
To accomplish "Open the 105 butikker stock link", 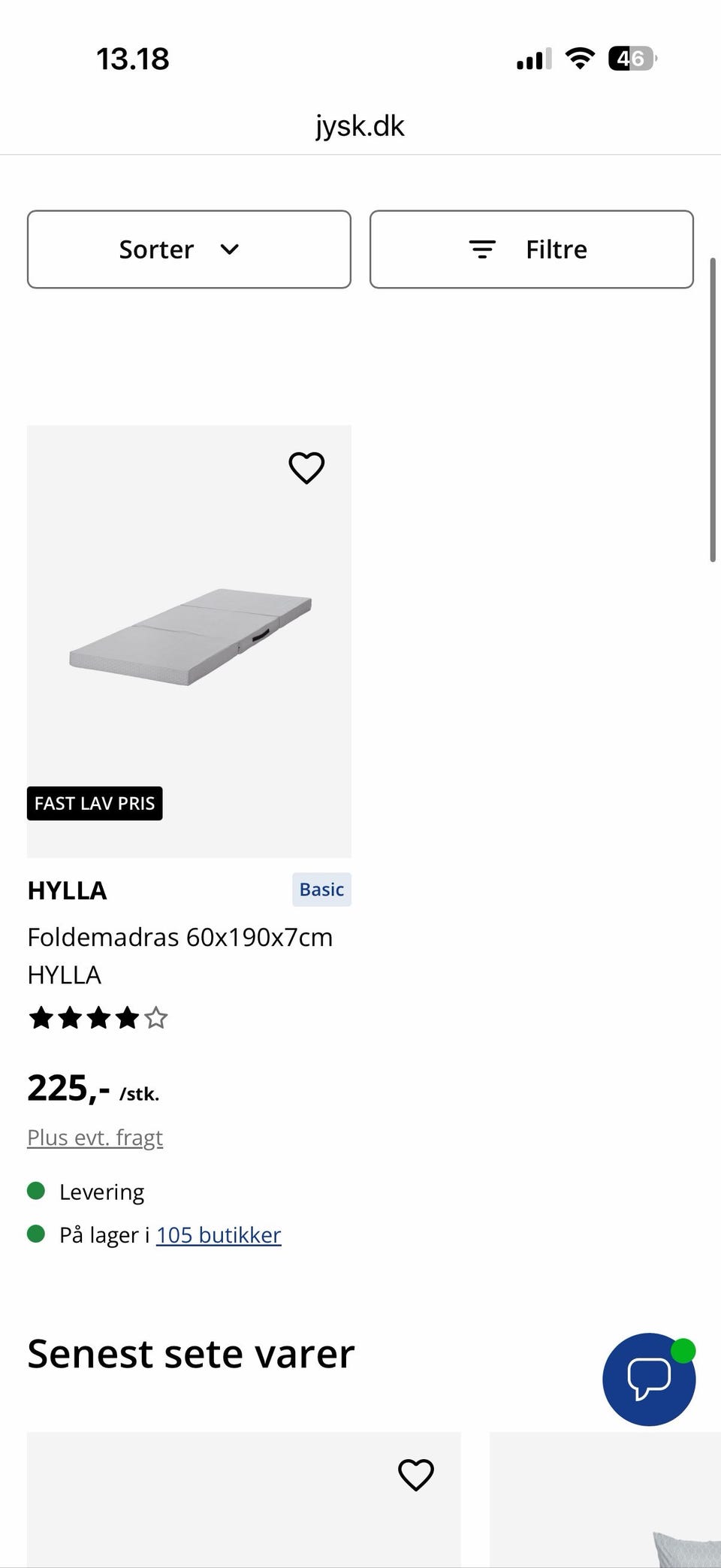I will (219, 1235).
